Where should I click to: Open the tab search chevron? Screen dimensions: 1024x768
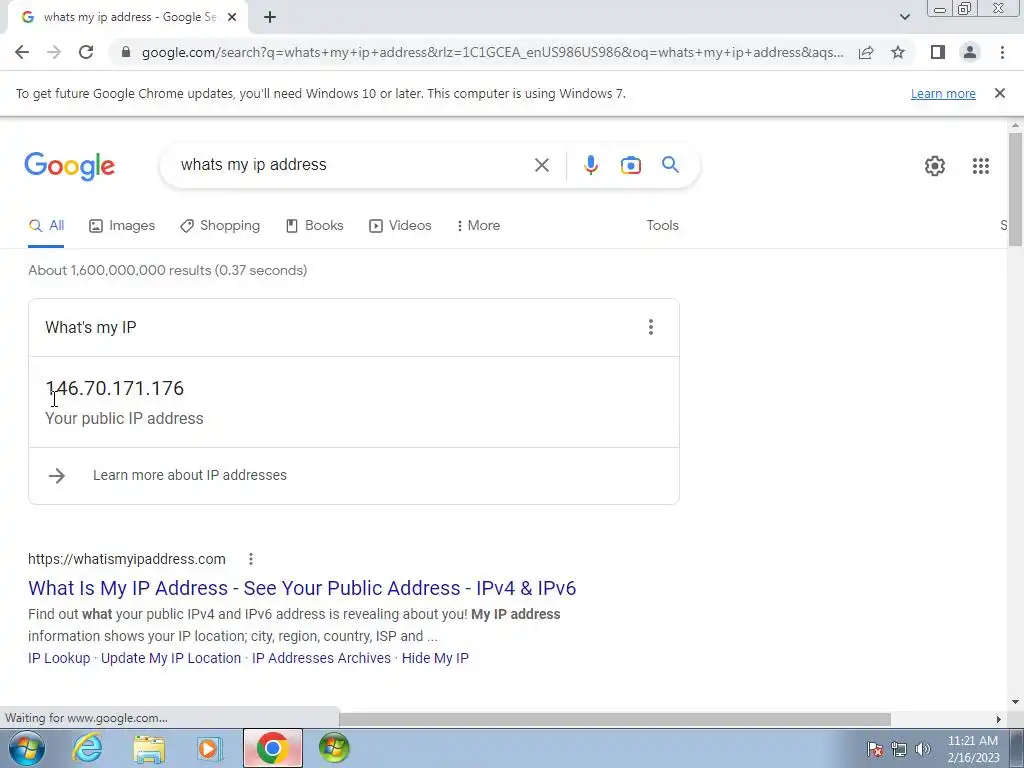pyautogui.click(x=904, y=17)
